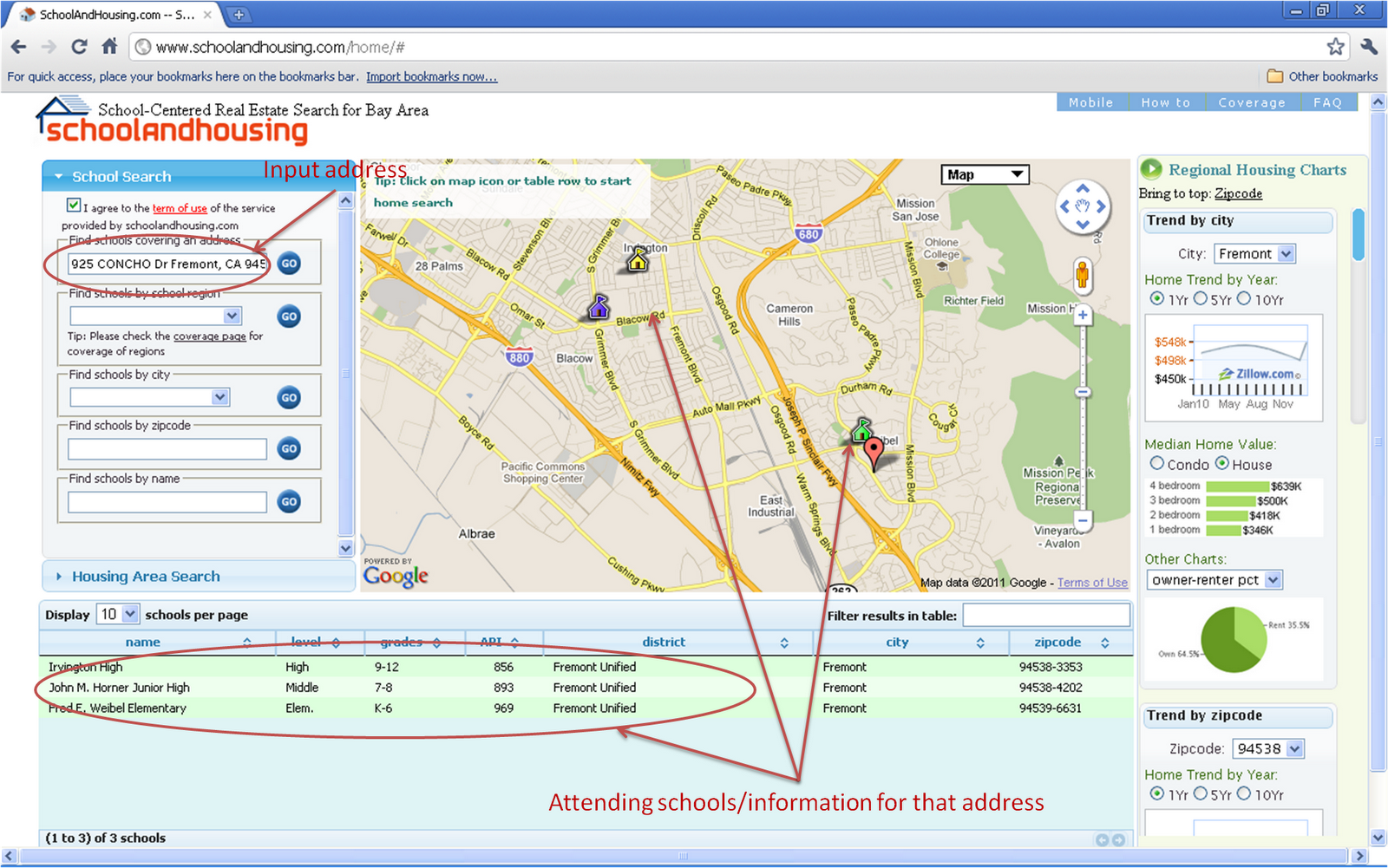Viewport: 1388px width, 868px height.
Task: Zoom out on the map
Action: 1083,520
